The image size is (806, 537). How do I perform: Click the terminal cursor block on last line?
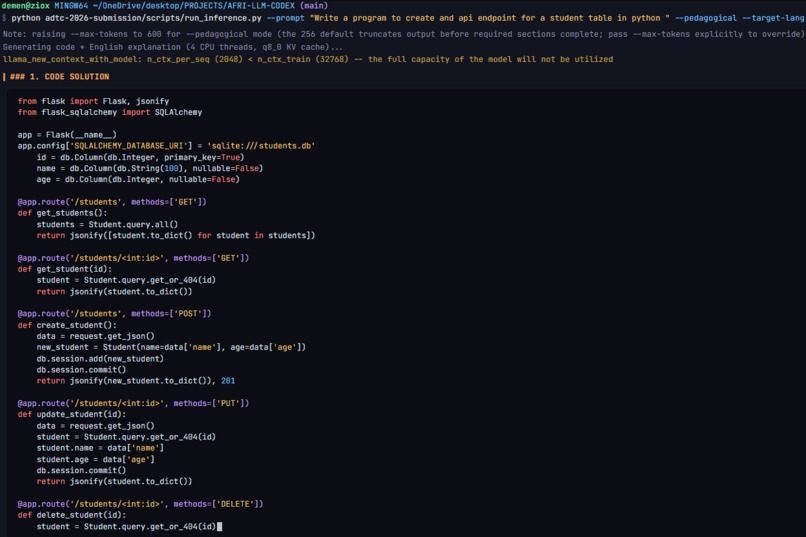point(219,526)
